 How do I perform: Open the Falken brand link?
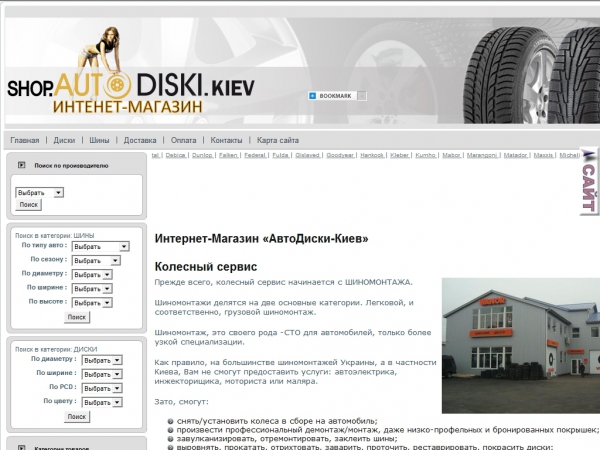tap(228, 155)
